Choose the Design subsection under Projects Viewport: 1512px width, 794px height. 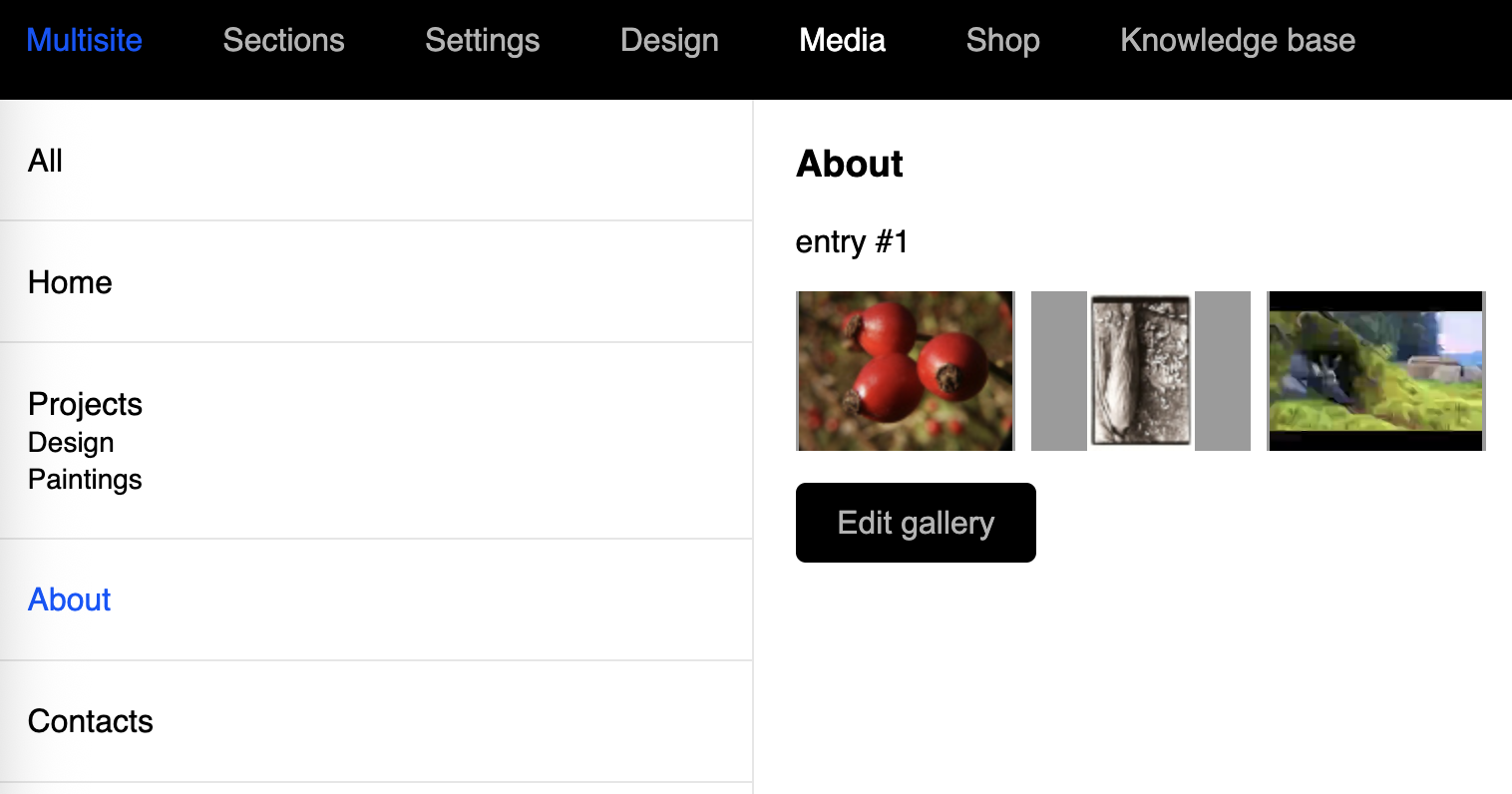[x=71, y=442]
